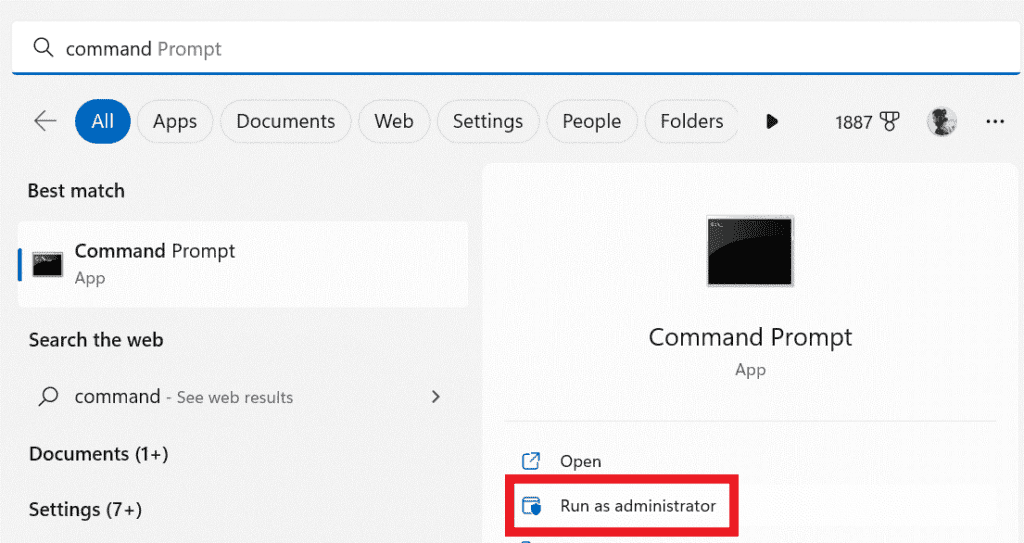This screenshot has height=543, width=1024.
Task: Click the Documents (1+) heading
Action: click(x=99, y=453)
